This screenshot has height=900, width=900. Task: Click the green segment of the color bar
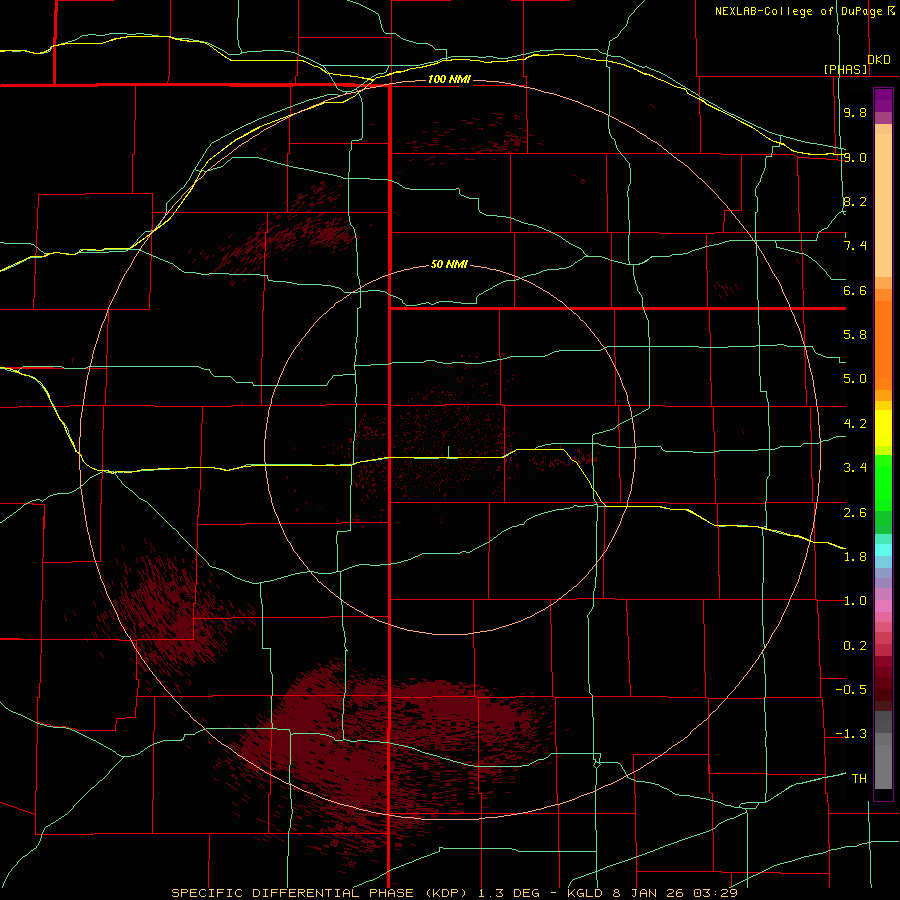click(883, 483)
